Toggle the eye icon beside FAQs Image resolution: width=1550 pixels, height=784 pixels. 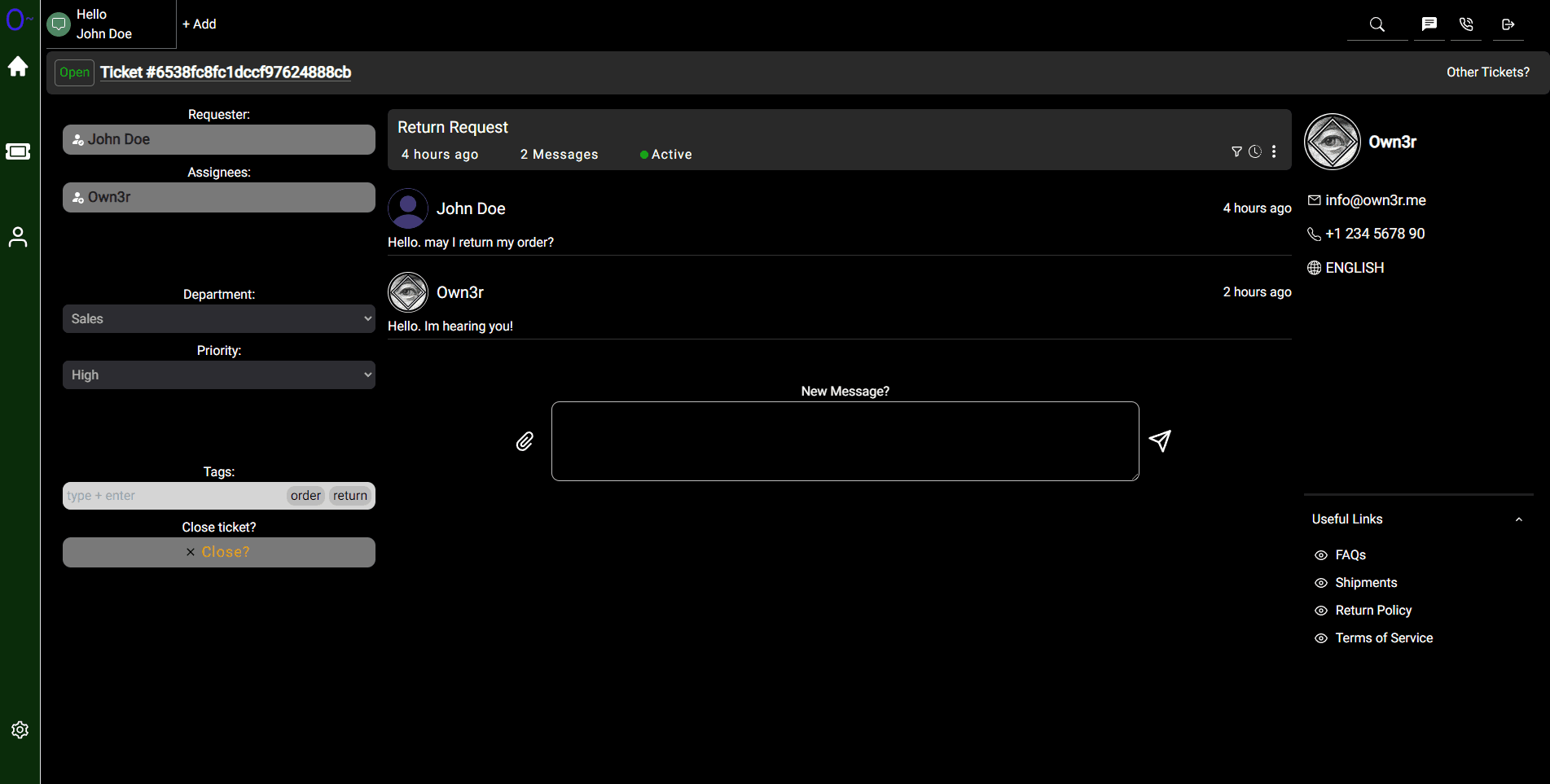pos(1322,554)
